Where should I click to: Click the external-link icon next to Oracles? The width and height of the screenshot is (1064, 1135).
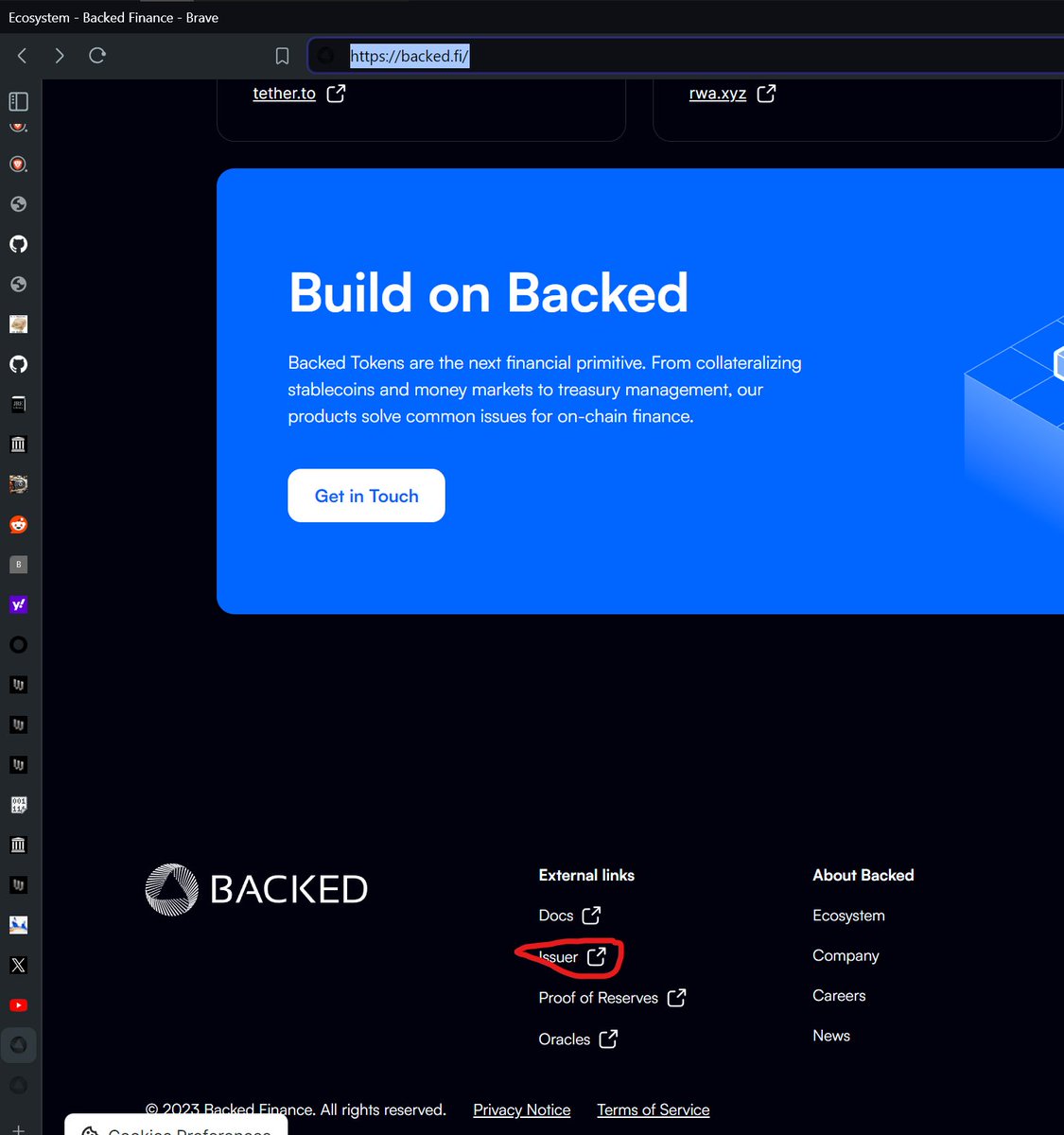608,1039
